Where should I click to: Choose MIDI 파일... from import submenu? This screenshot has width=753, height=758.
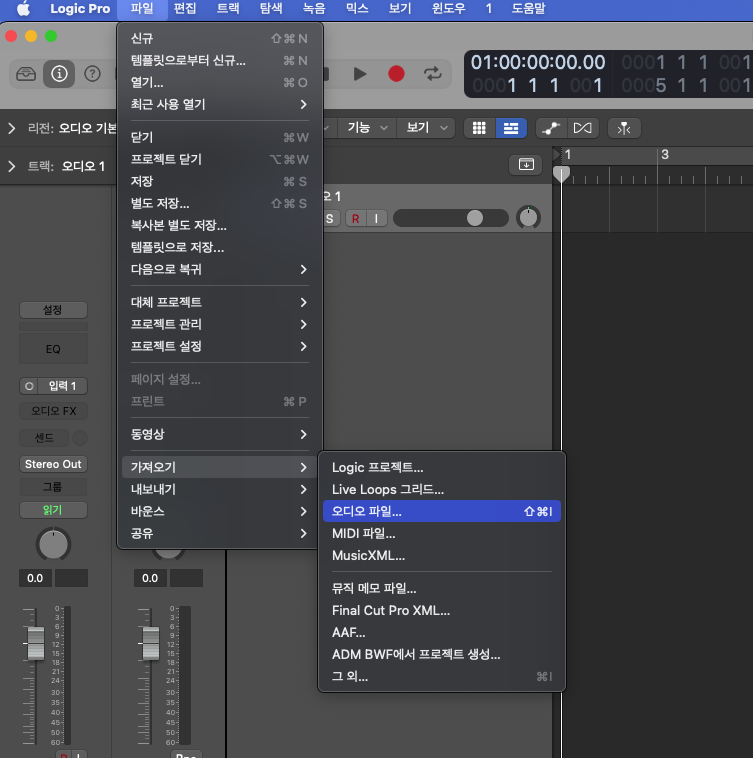click(442, 533)
